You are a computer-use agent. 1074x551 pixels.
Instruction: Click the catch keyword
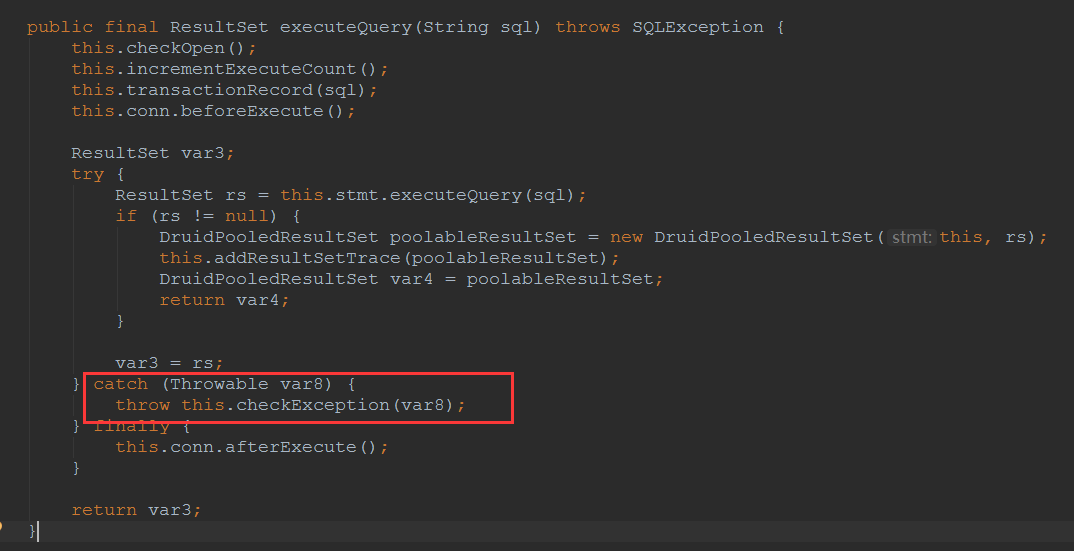120,384
